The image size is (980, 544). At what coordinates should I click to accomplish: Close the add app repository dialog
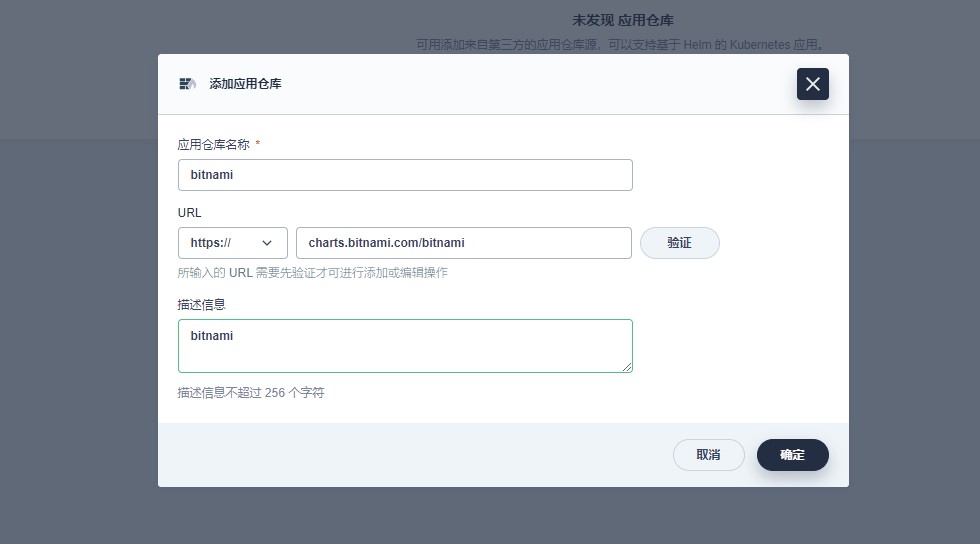(x=812, y=84)
